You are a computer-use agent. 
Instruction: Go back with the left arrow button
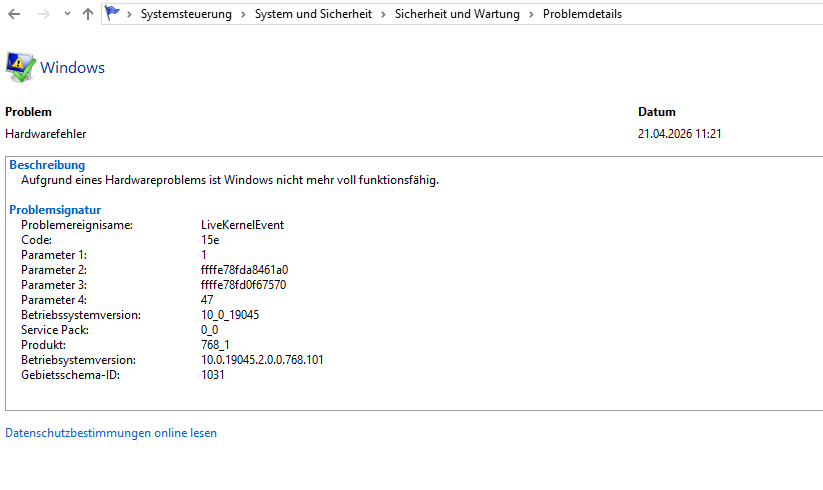(14, 14)
